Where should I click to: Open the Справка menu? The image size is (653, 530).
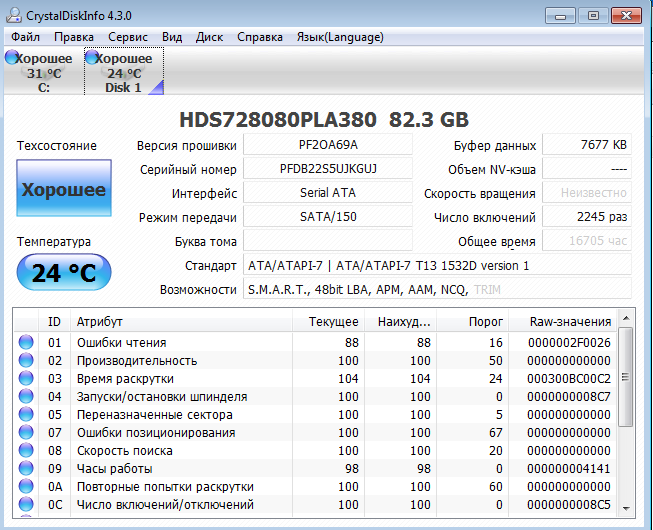pos(260,37)
